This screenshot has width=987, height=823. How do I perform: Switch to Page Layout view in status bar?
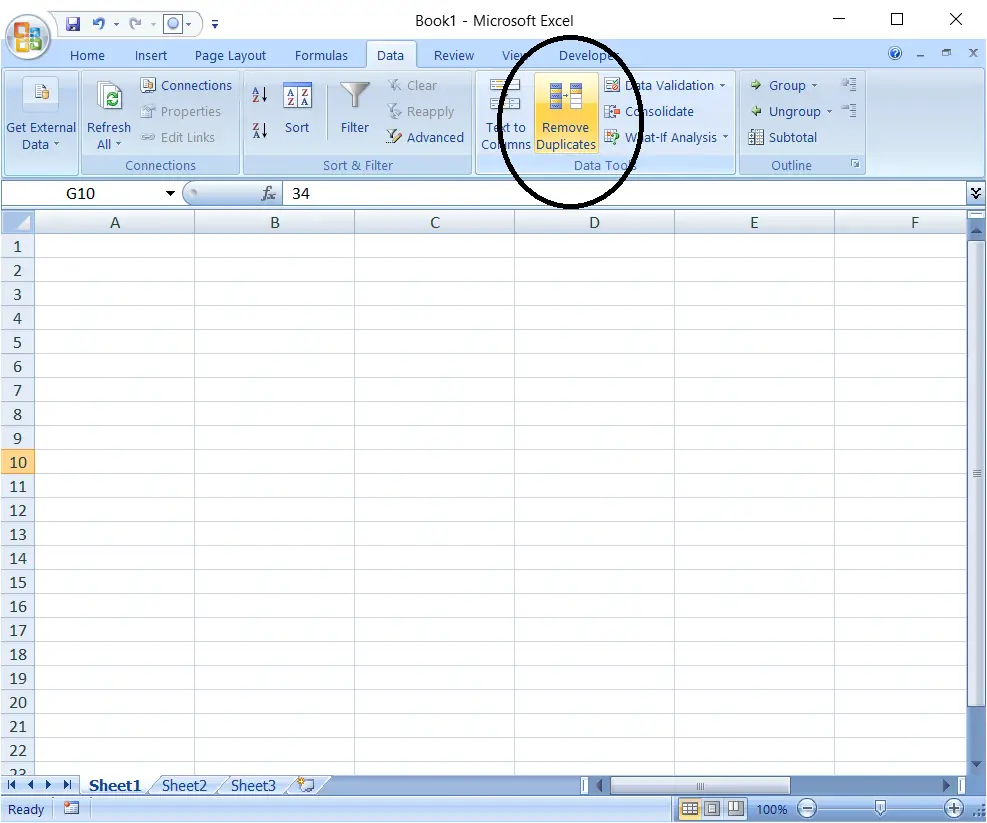712,809
